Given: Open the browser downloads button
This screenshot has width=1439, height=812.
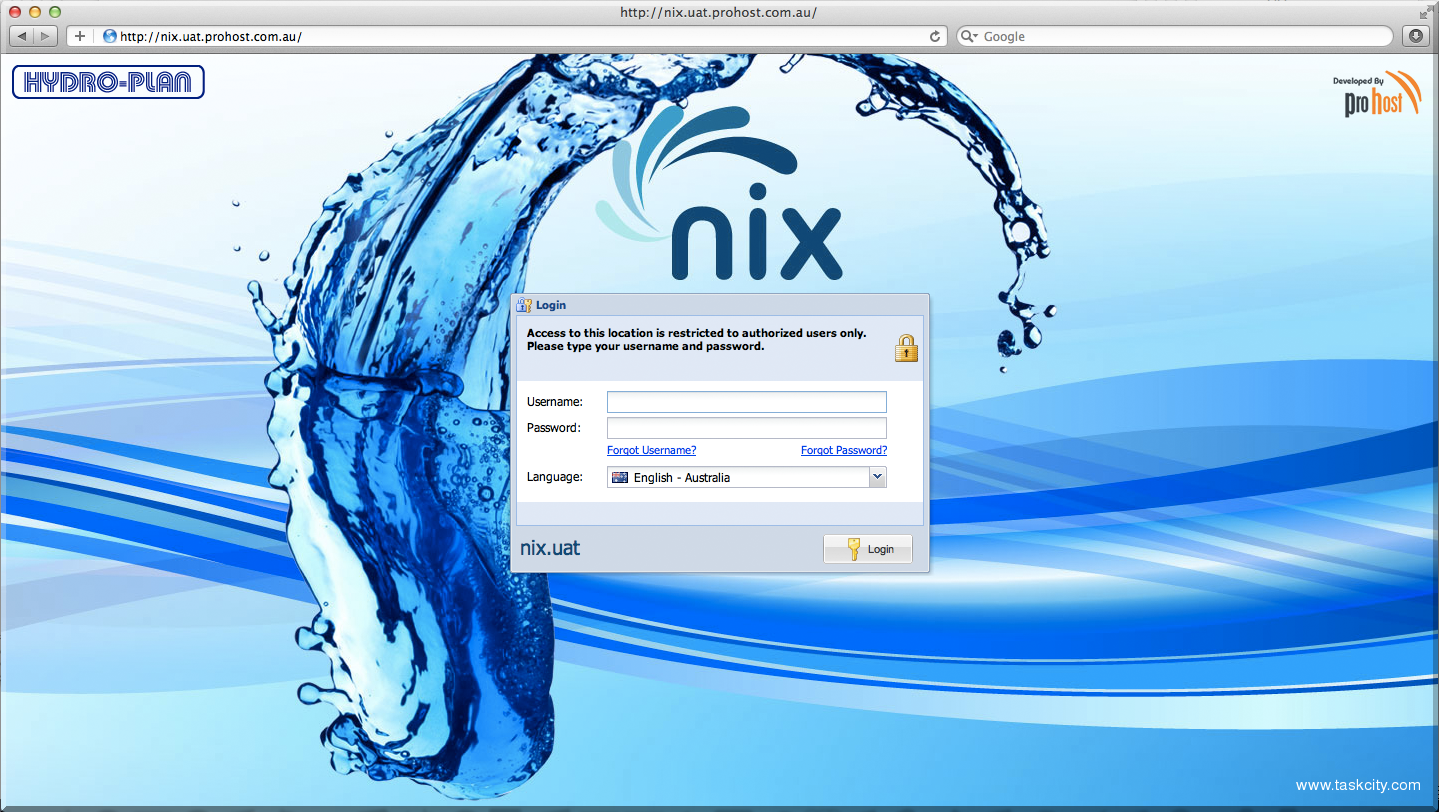Looking at the screenshot, I should click(x=1416, y=37).
